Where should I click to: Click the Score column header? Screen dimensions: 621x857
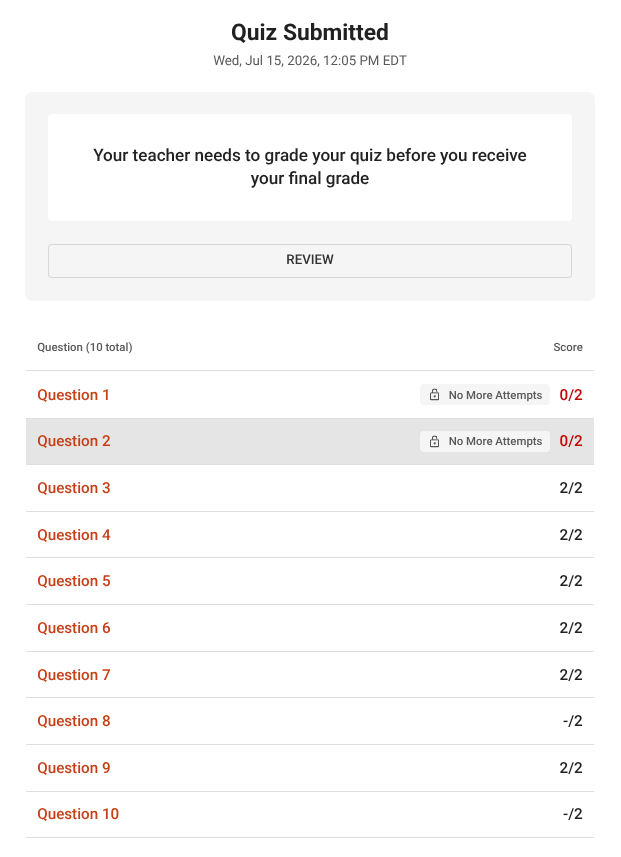[568, 347]
